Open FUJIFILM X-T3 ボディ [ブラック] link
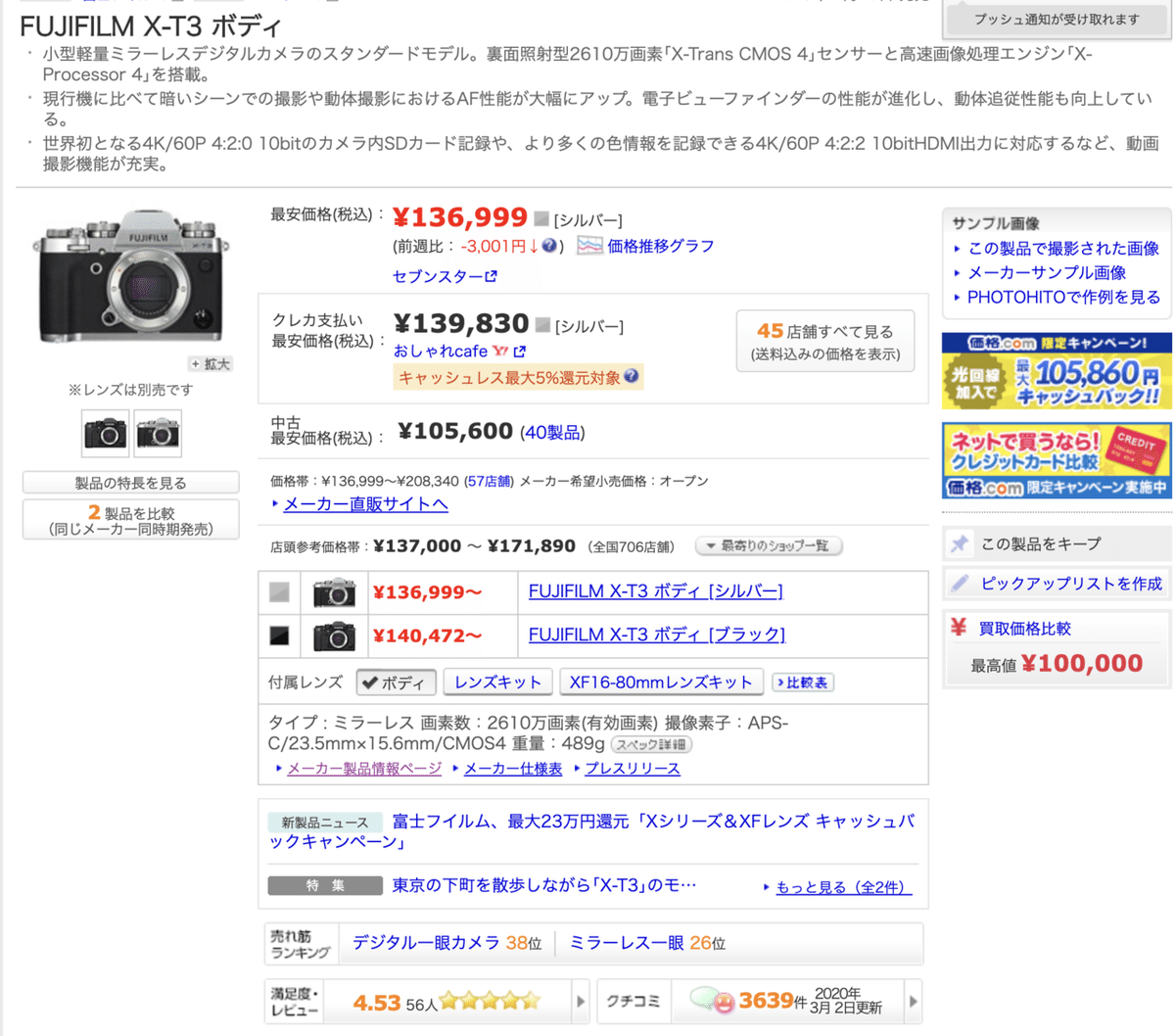 [657, 635]
